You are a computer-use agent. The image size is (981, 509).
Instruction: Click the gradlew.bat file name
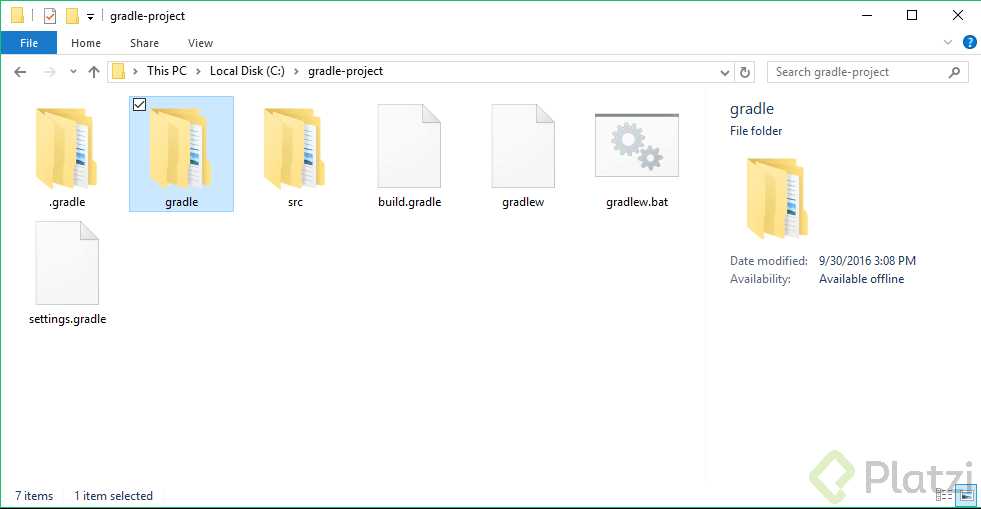(637, 202)
